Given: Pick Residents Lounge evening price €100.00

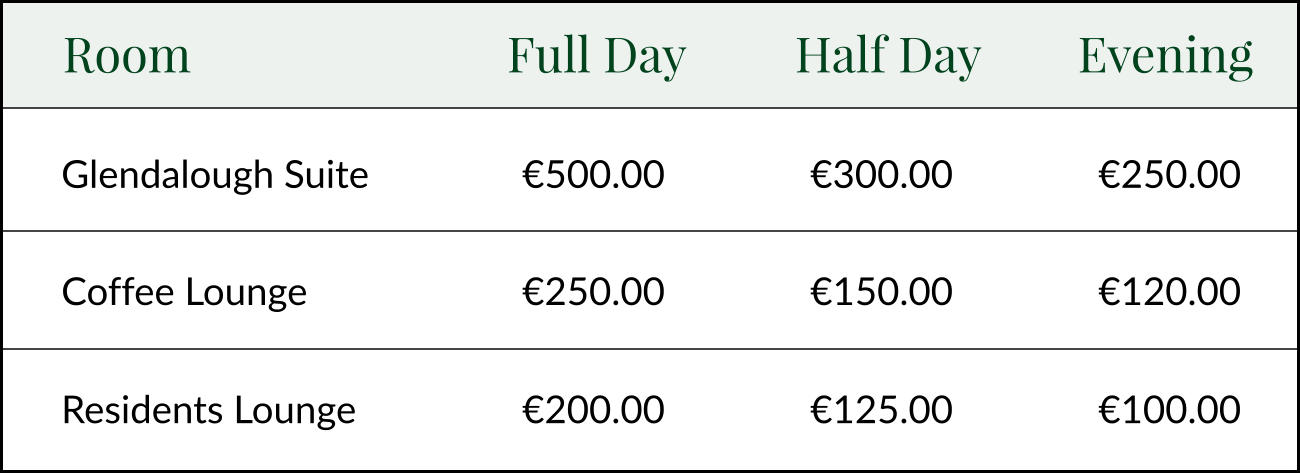Looking at the screenshot, I should tap(1169, 410).
